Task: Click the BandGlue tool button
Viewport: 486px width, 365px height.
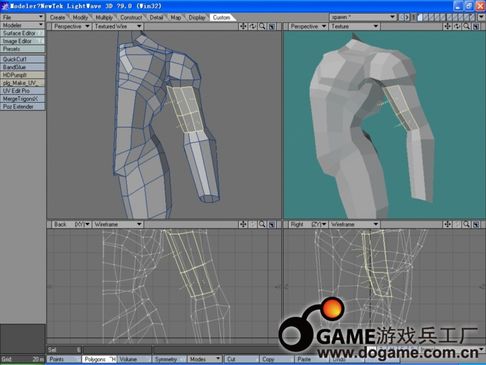Action: (x=22, y=67)
